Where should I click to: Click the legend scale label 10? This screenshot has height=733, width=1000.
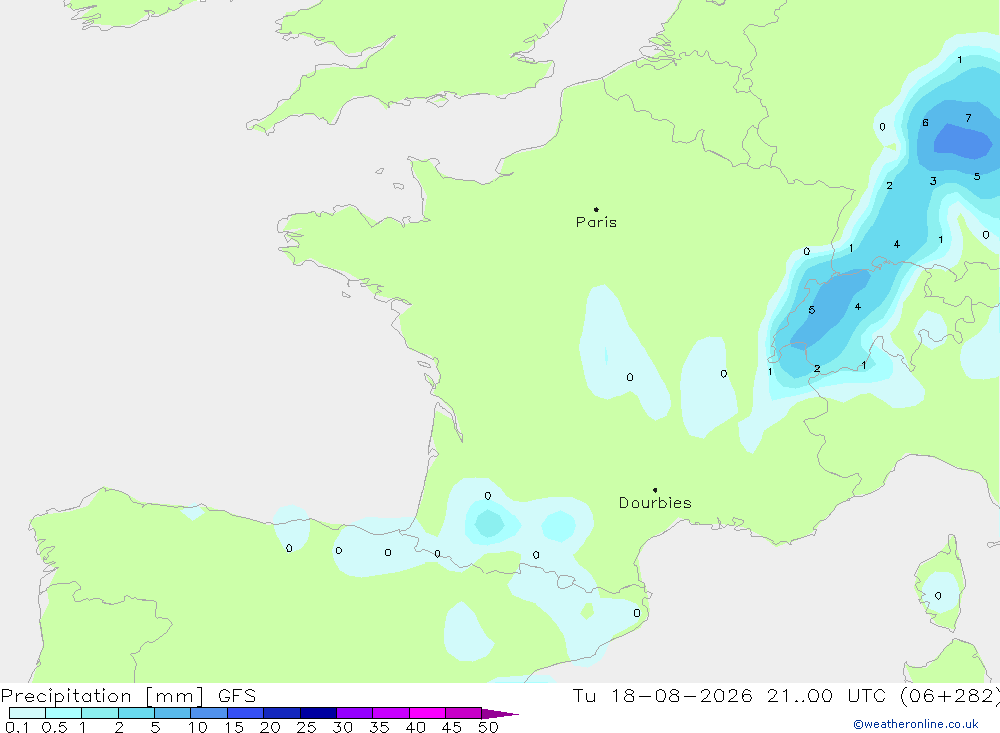click(198, 727)
